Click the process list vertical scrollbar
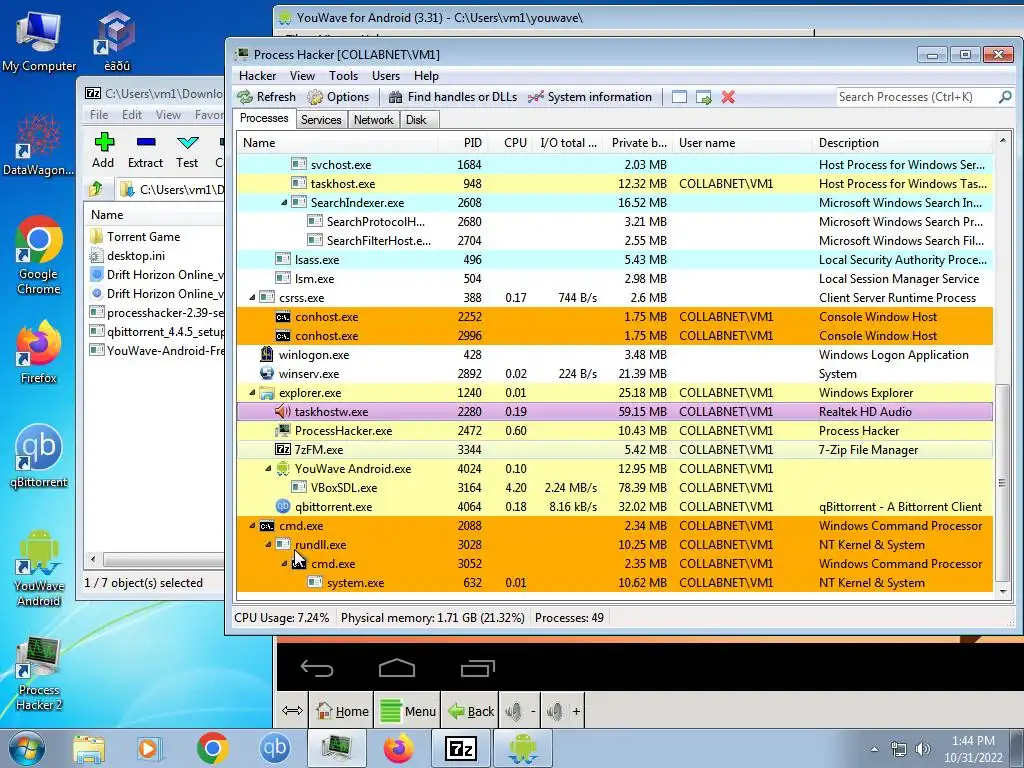This screenshot has width=1024, height=768. click(x=1002, y=483)
